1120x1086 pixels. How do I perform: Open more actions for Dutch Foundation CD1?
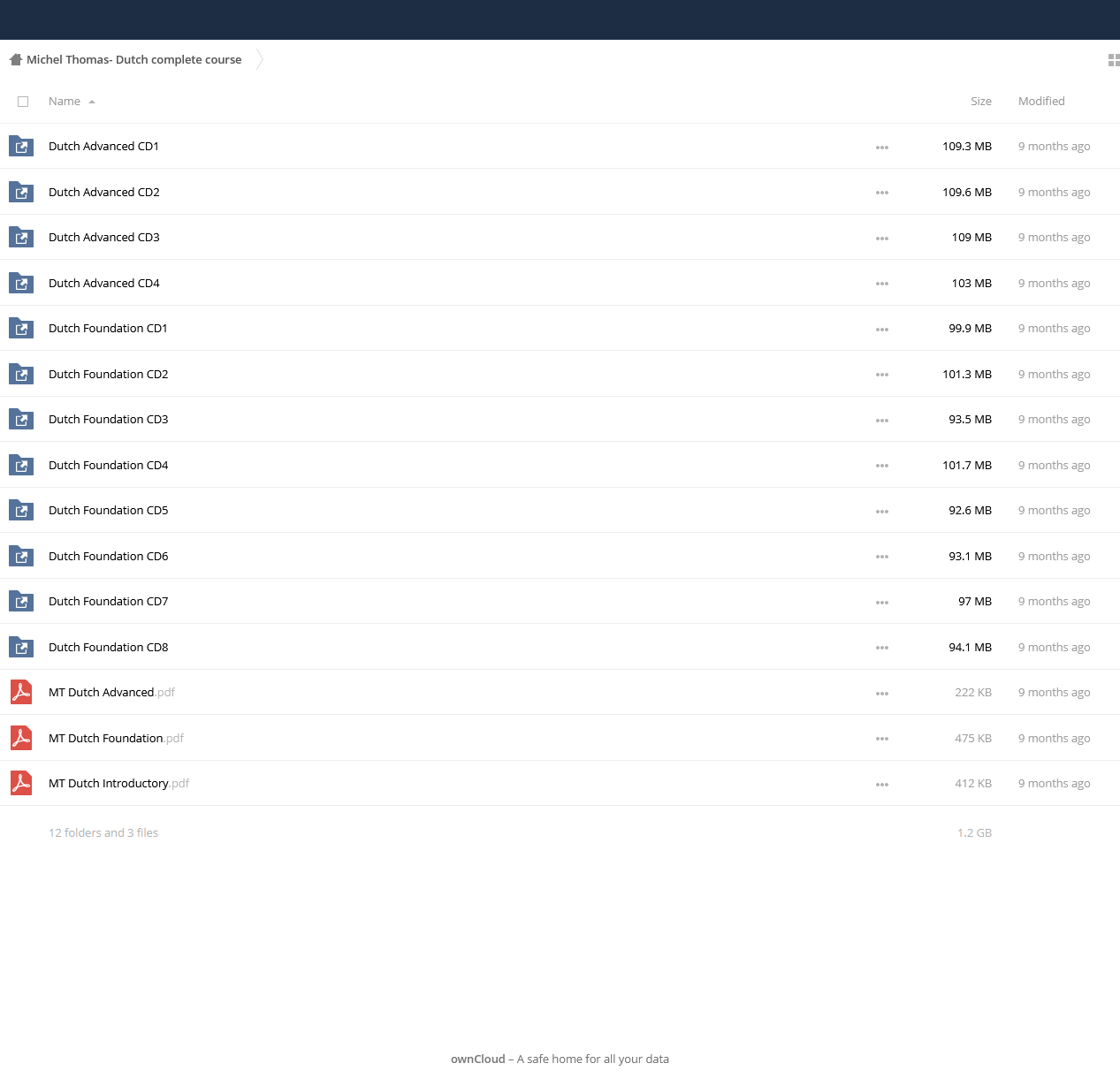pyautogui.click(x=882, y=330)
